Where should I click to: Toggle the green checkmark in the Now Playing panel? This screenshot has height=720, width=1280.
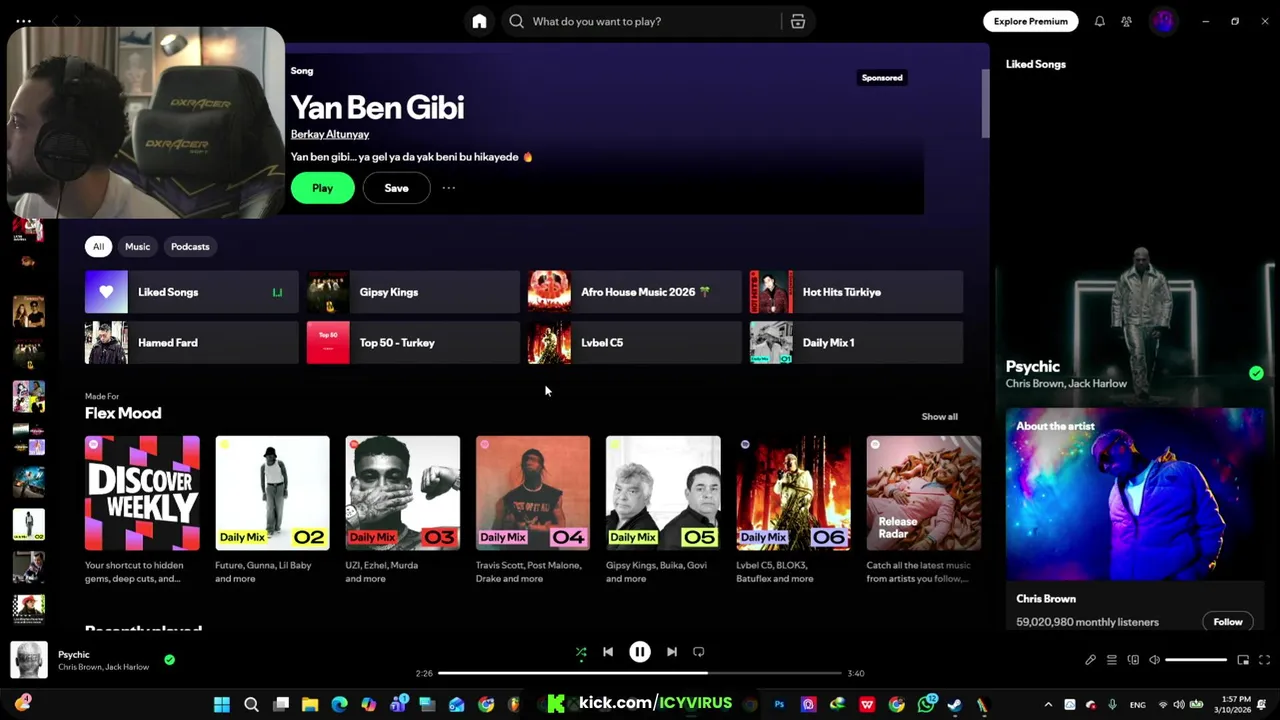point(1256,373)
